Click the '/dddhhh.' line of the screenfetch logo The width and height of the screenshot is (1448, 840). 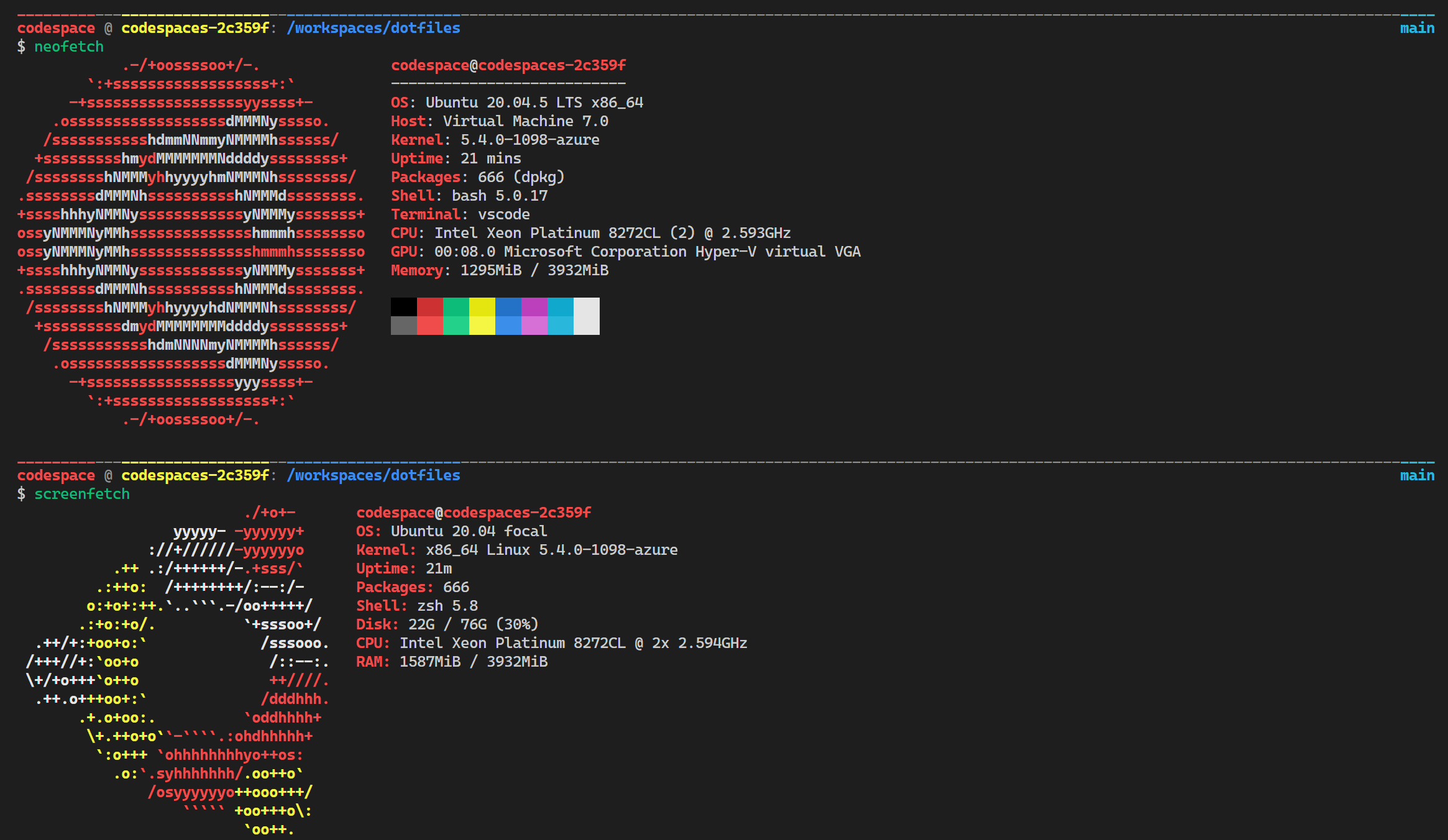(x=295, y=699)
